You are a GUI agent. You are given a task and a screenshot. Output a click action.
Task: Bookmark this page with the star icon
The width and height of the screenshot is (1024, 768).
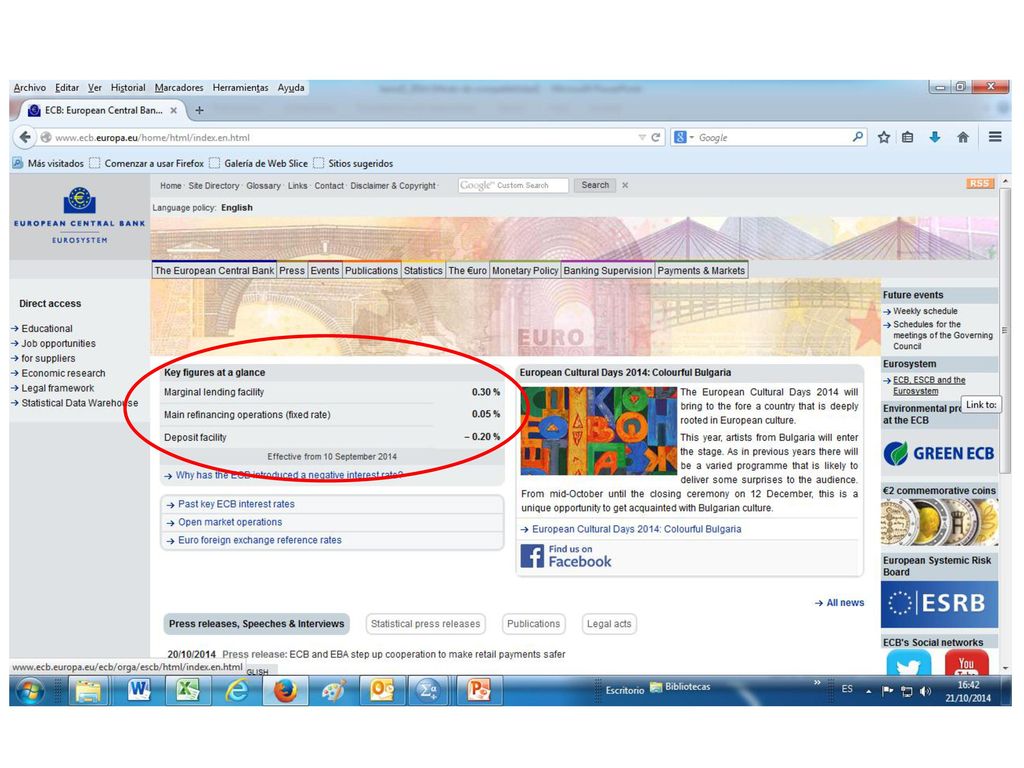click(x=884, y=137)
